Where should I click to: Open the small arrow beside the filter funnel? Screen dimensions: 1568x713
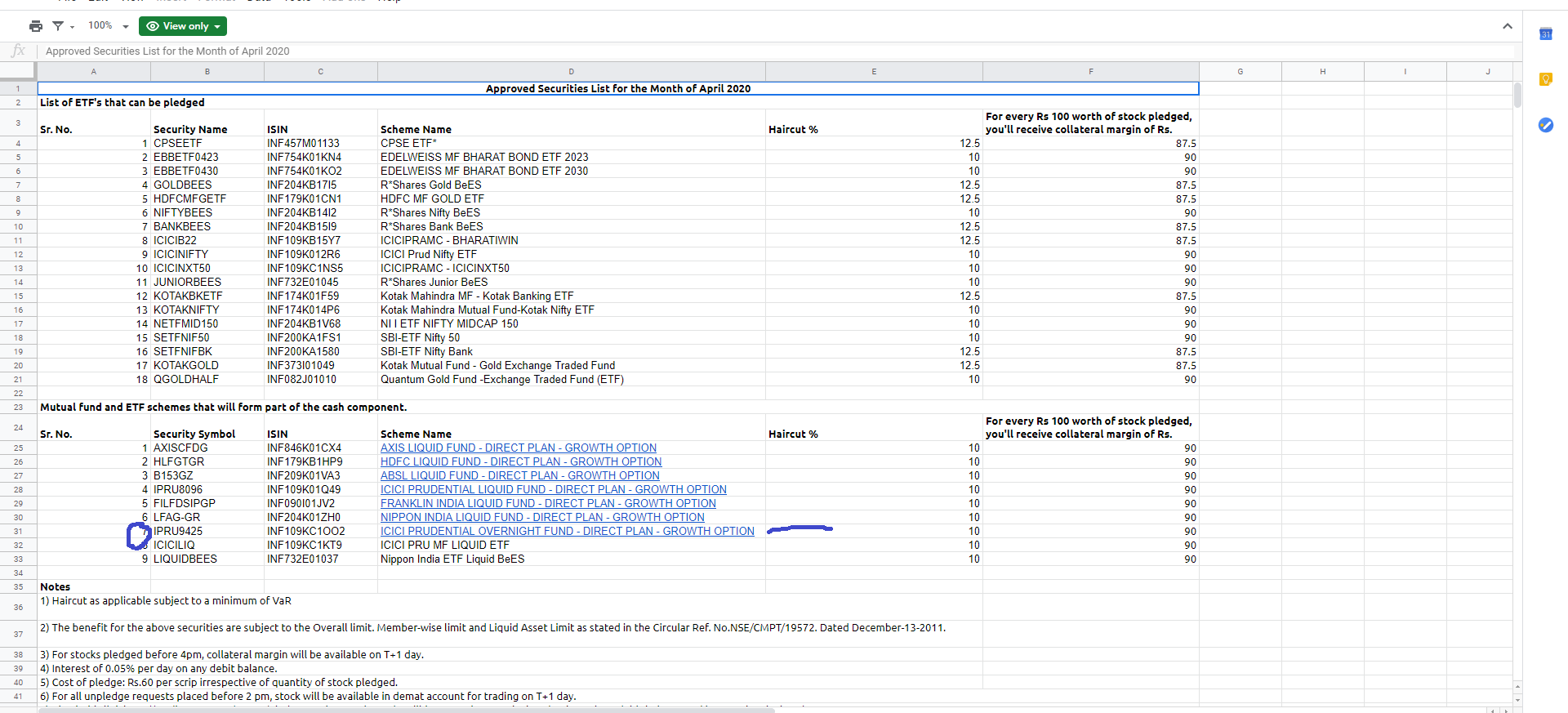pyautogui.click(x=72, y=27)
